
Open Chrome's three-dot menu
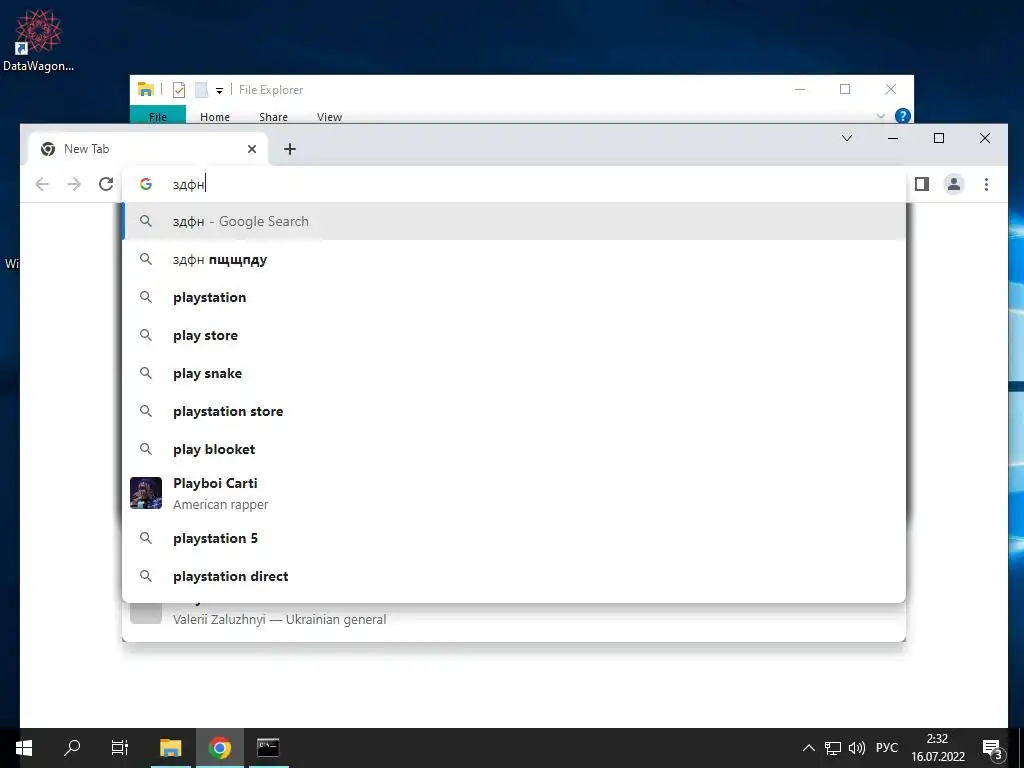[x=986, y=184]
